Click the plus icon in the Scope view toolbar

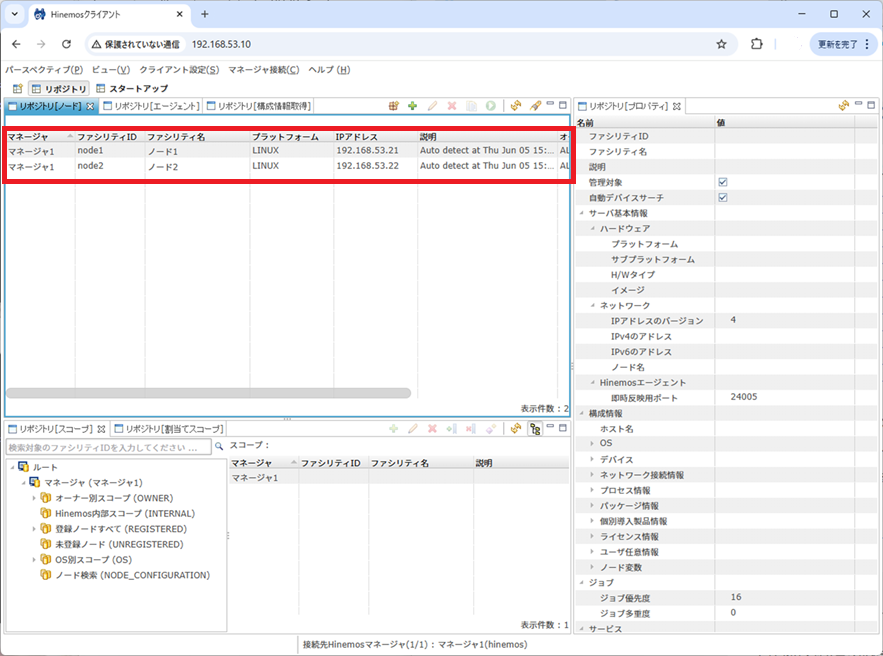pos(394,429)
